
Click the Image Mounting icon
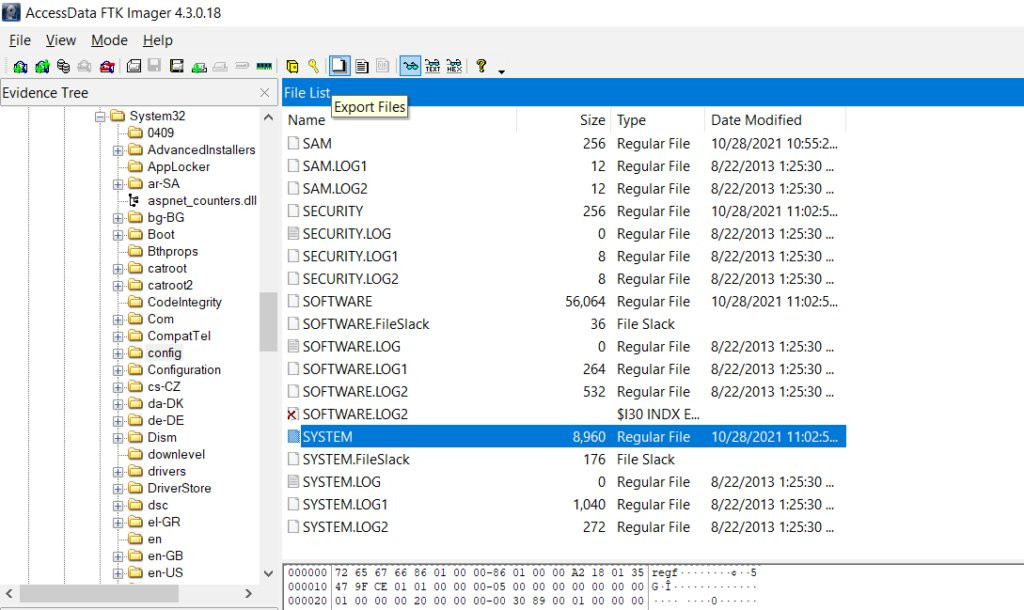coord(63,66)
